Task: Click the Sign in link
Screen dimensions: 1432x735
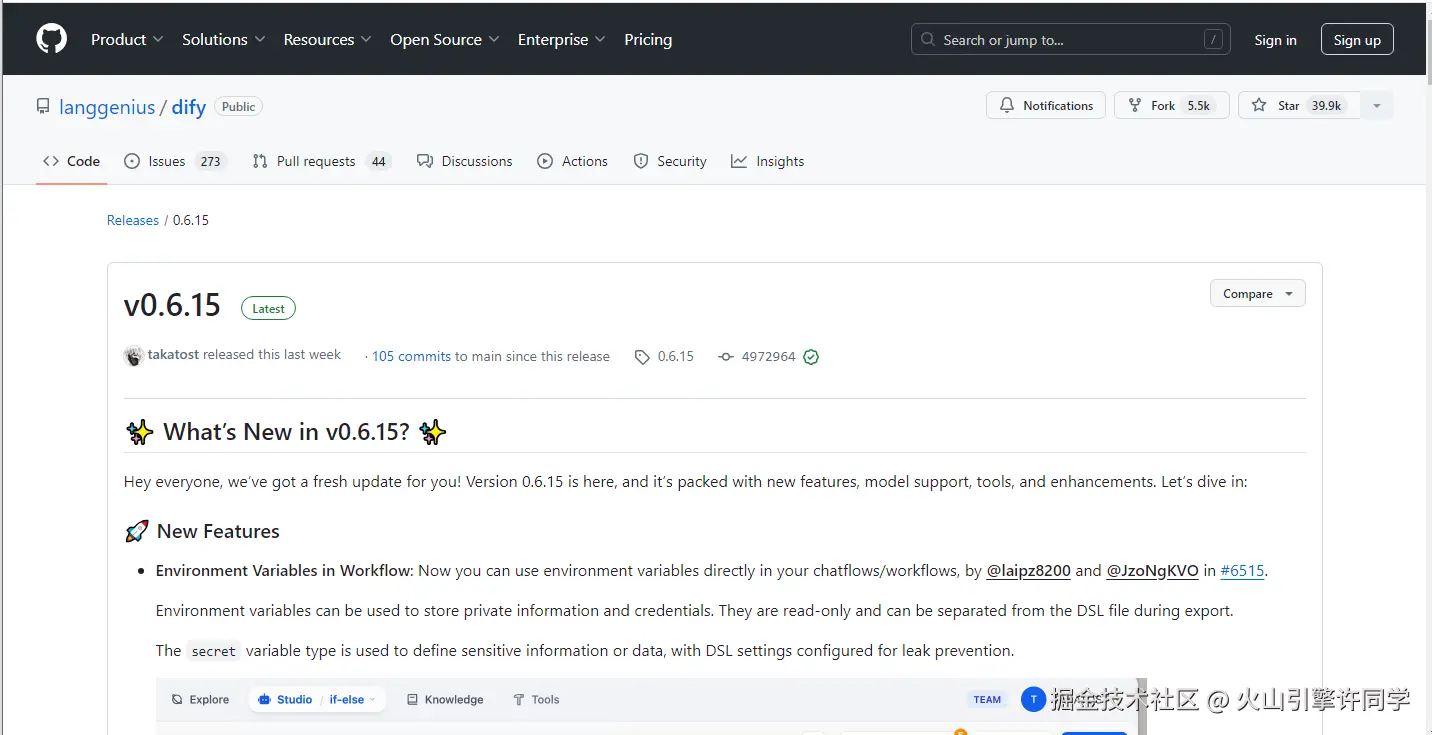Action: [x=1275, y=40]
